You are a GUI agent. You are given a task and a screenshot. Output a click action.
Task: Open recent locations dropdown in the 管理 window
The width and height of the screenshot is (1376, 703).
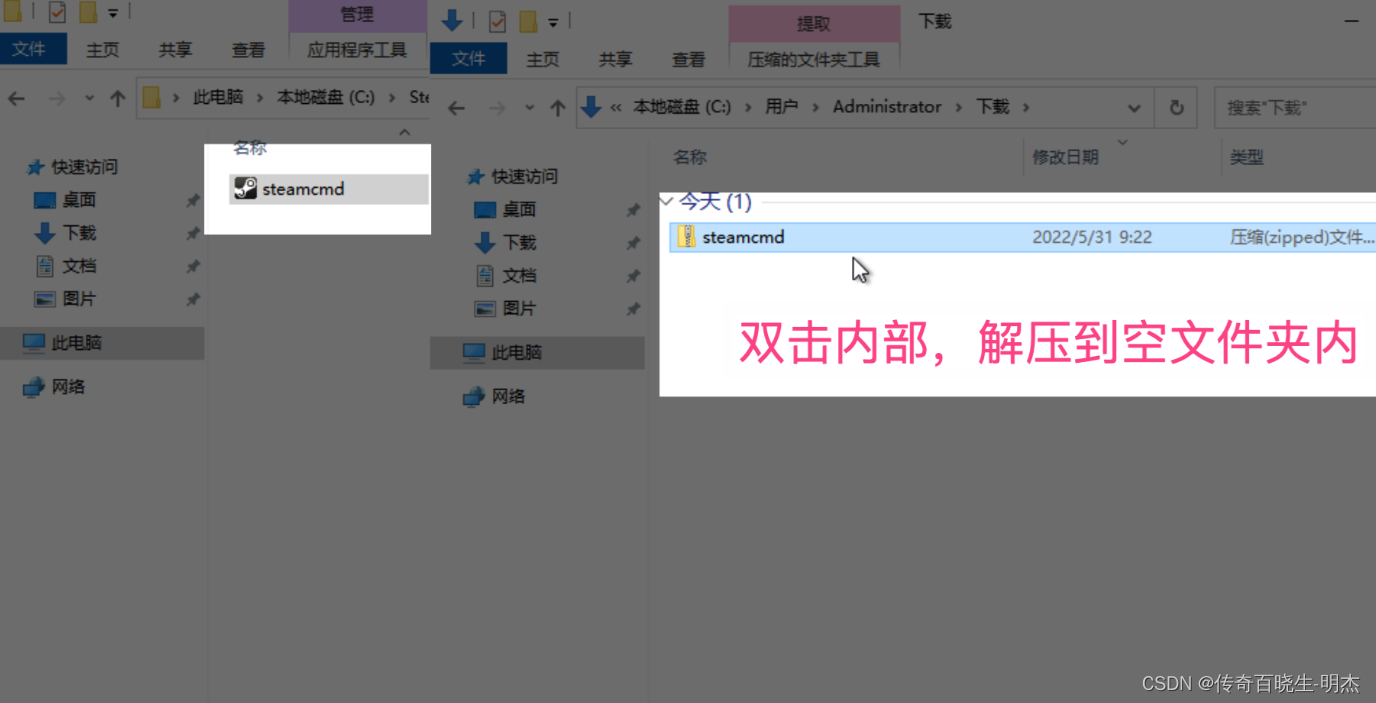tap(89, 98)
